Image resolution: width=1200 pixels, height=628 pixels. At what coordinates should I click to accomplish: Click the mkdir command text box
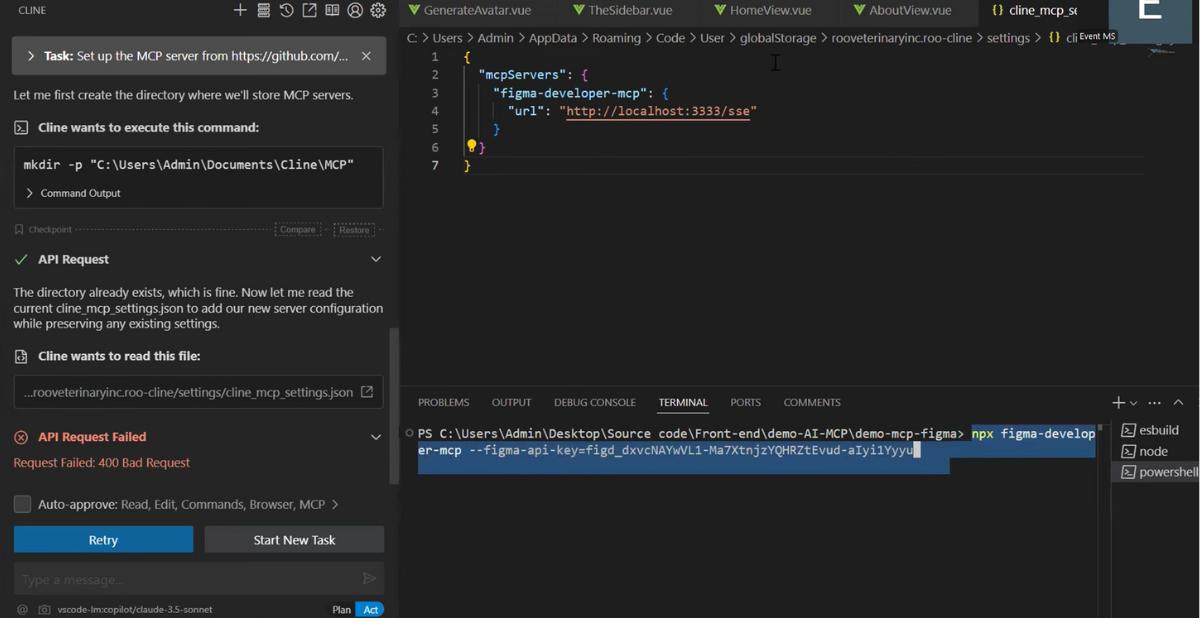[199, 164]
